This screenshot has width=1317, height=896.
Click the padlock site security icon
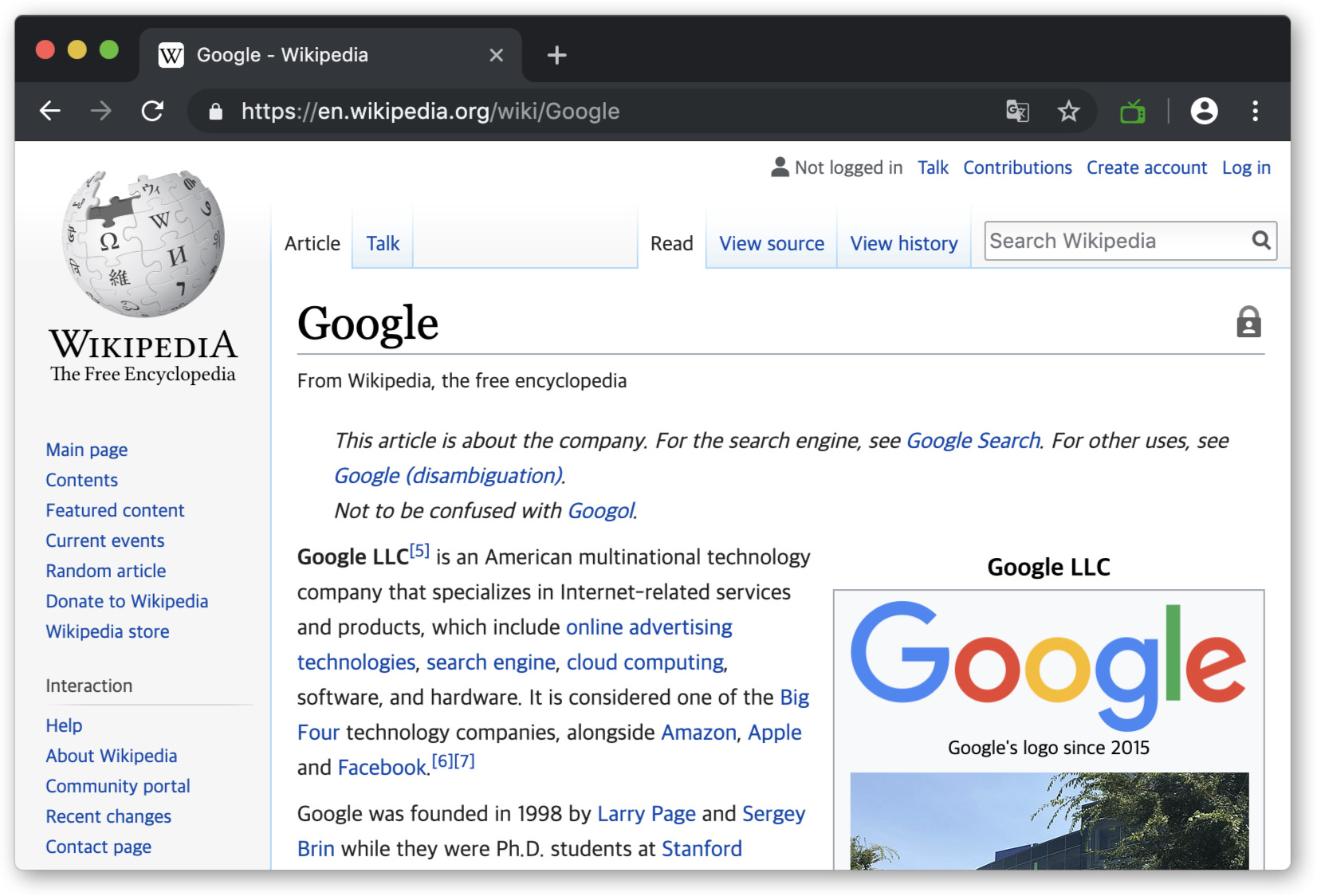pyautogui.click(x=215, y=111)
